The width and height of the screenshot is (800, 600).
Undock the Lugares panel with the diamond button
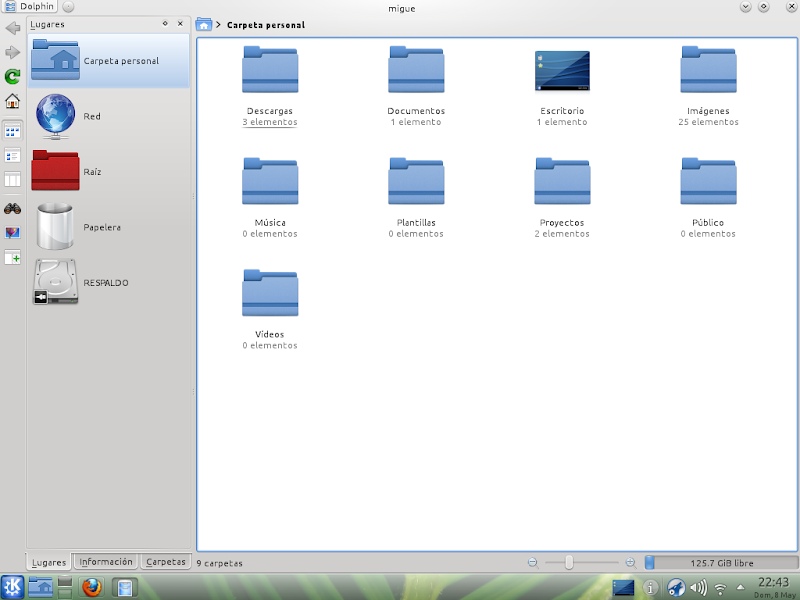[165, 23]
